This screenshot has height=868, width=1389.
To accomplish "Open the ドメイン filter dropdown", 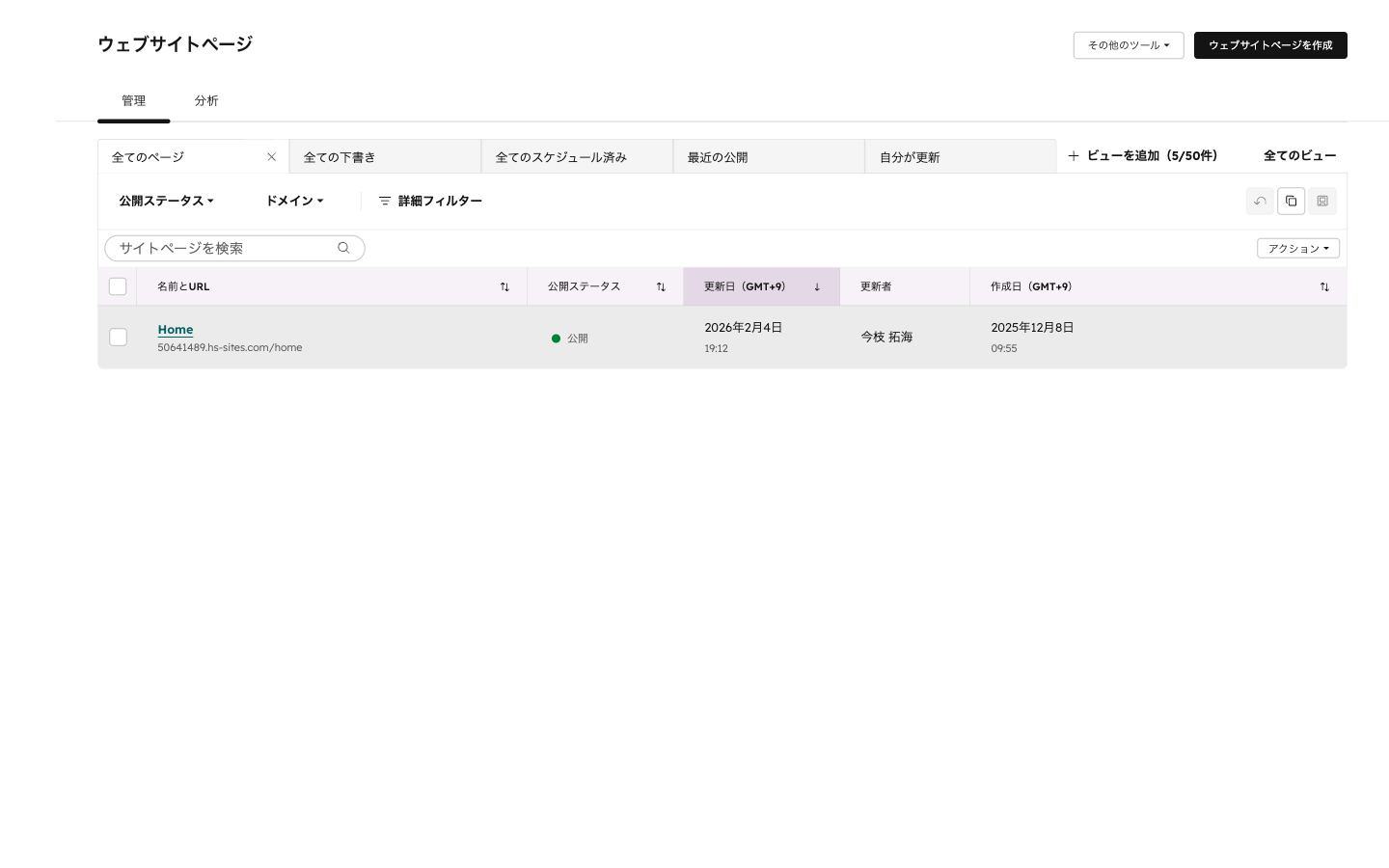I will pos(294,201).
